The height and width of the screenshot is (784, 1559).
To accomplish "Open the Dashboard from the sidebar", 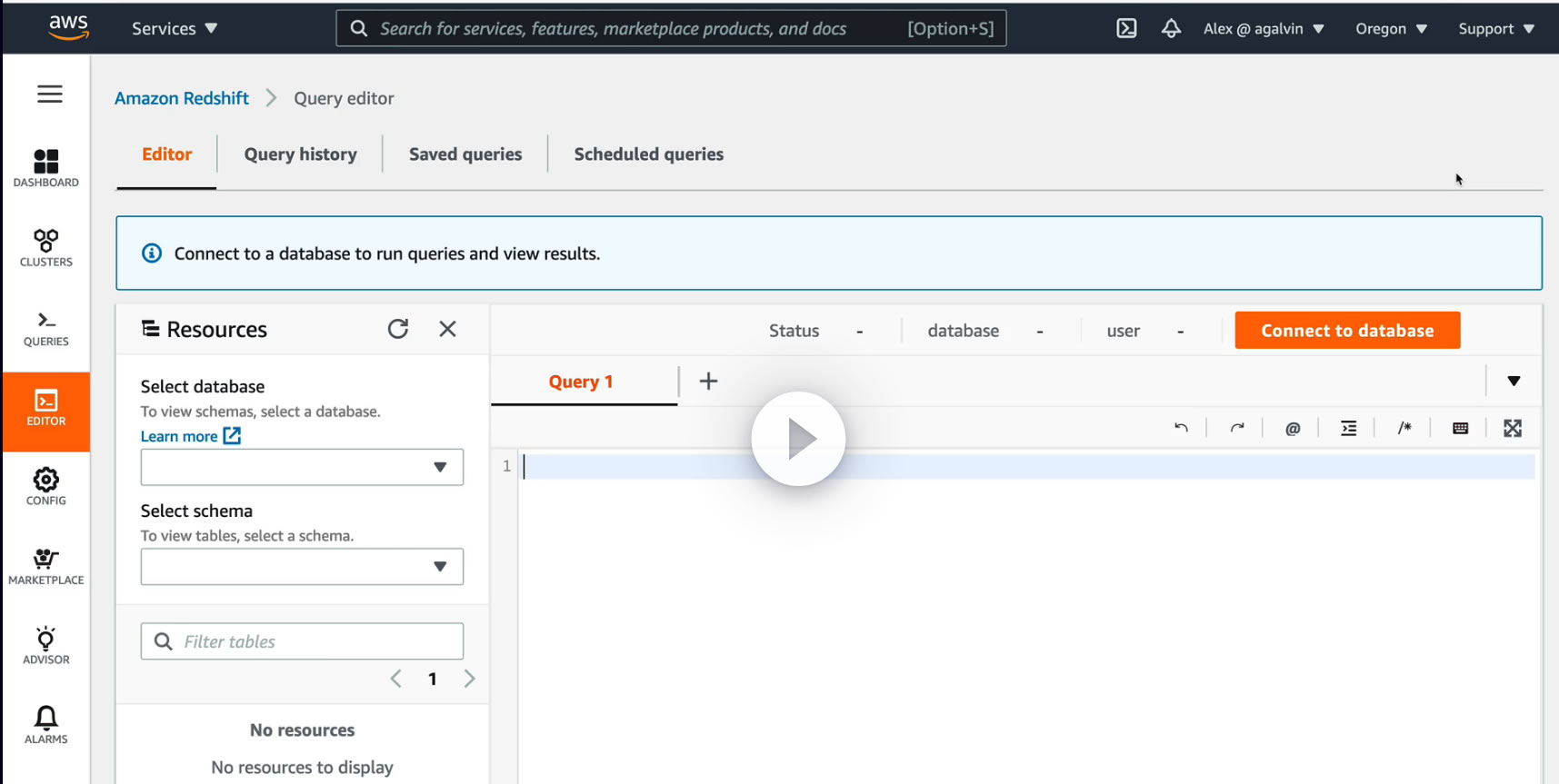I will [x=45, y=168].
